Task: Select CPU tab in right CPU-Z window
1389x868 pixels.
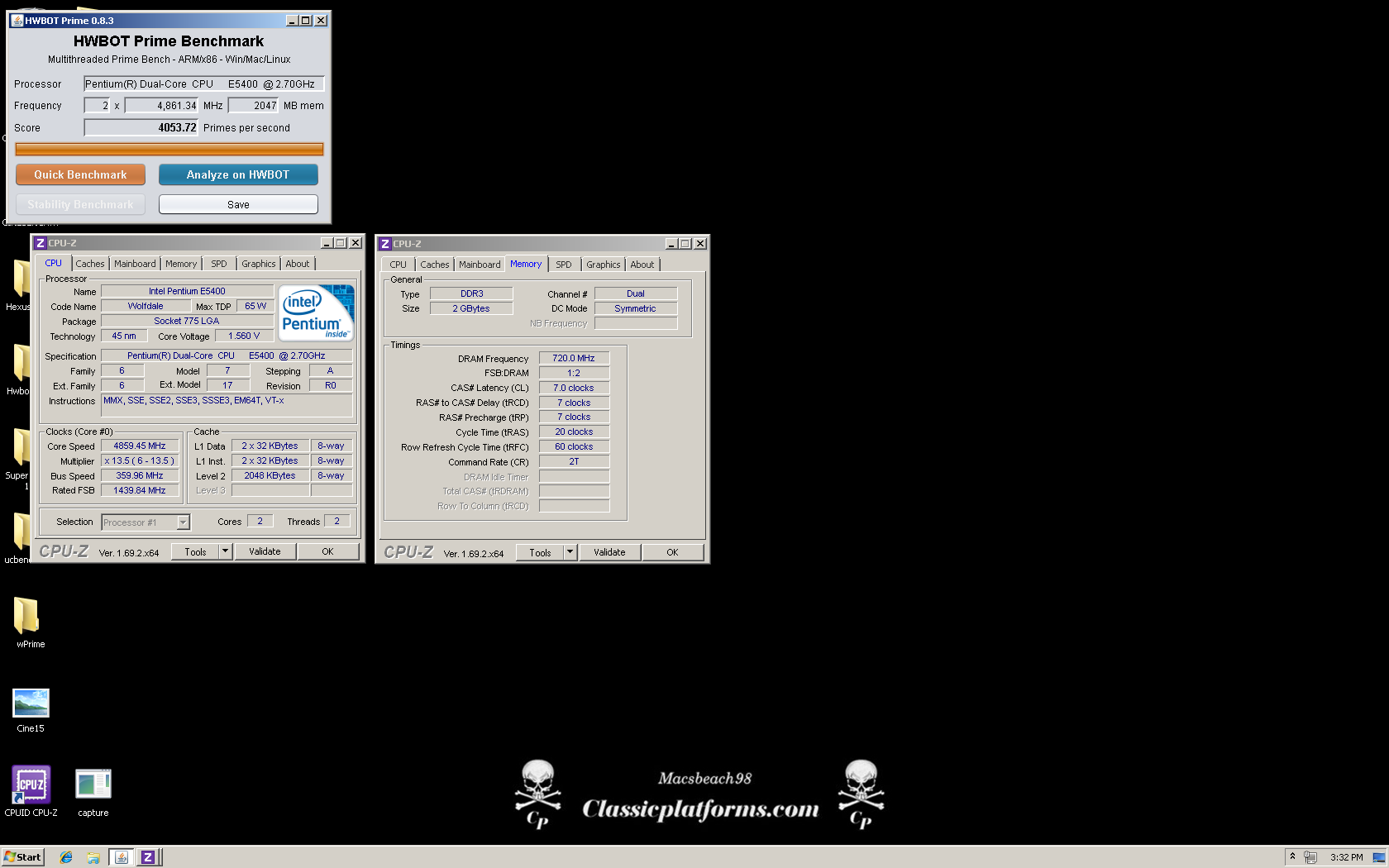Action: [x=399, y=265]
